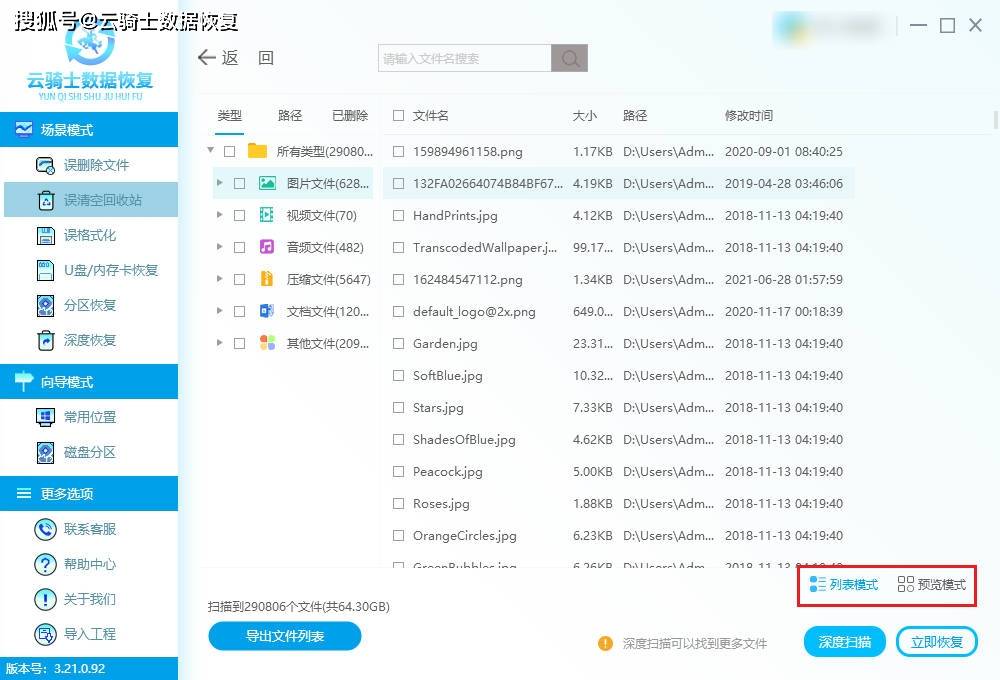The height and width of the screenshot is (680, 1000).
Task: Tick the Garden.jpg checkbox
Action: click(399, 344)
